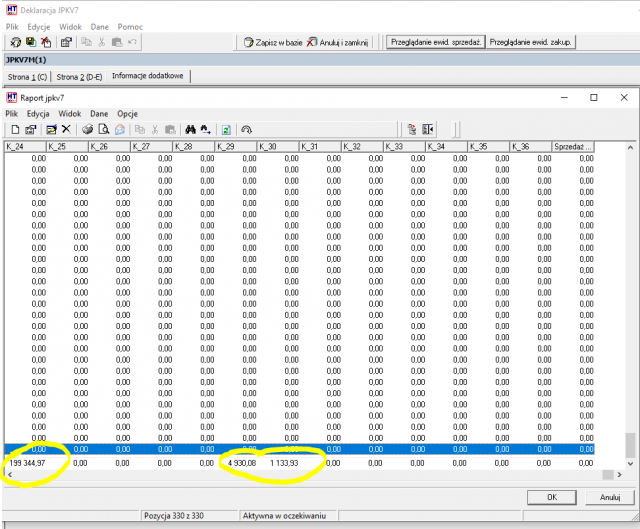640x529 pixels.
Task: Click horizontal scrollbar right arrow in grid
Action: coord(620,475)
